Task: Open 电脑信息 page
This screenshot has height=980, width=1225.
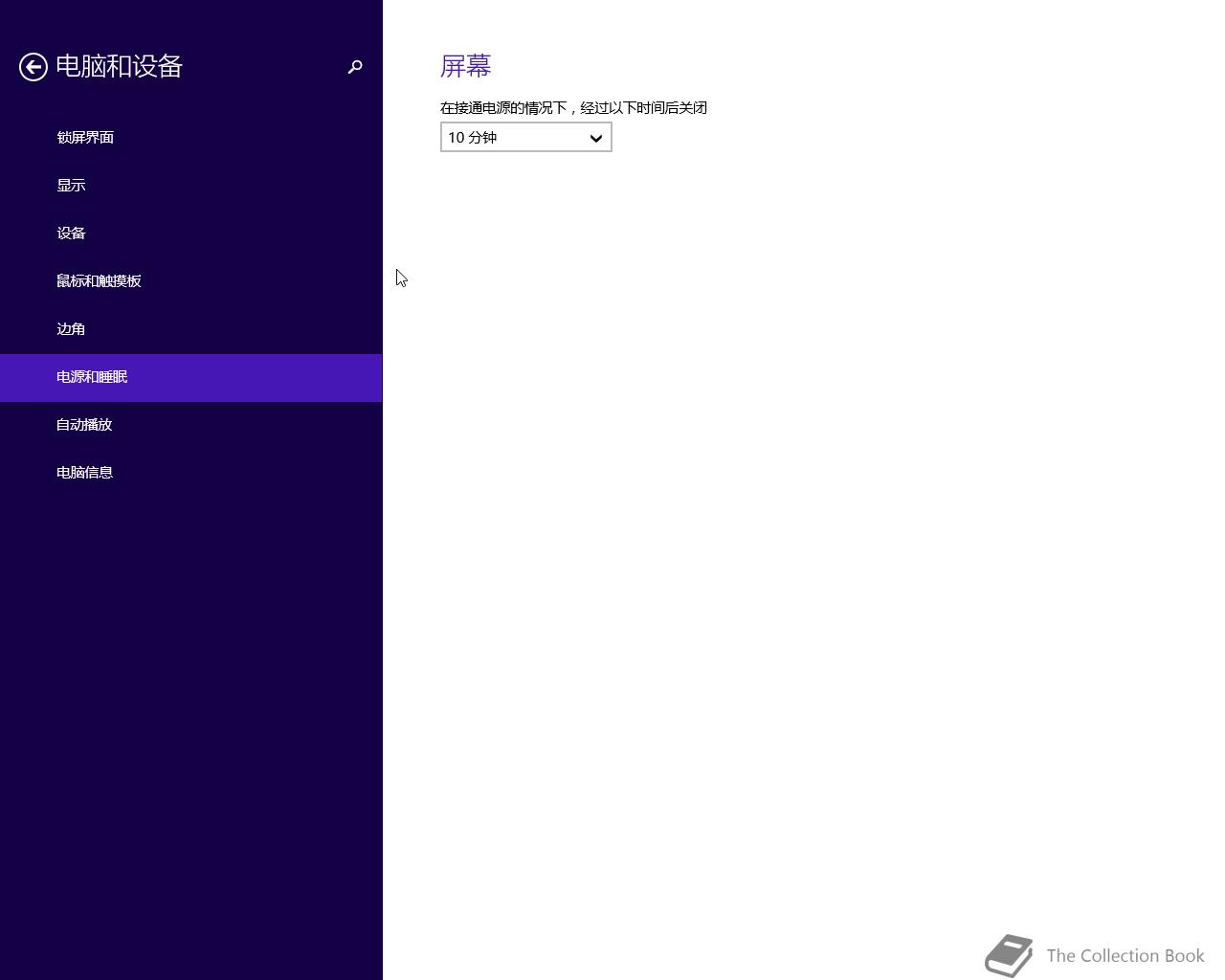Action: click(191, 473)
